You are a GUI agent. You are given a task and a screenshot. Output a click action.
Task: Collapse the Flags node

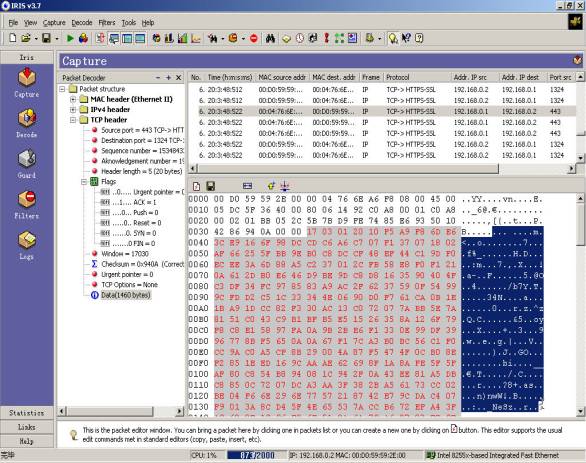pos(84,182)
